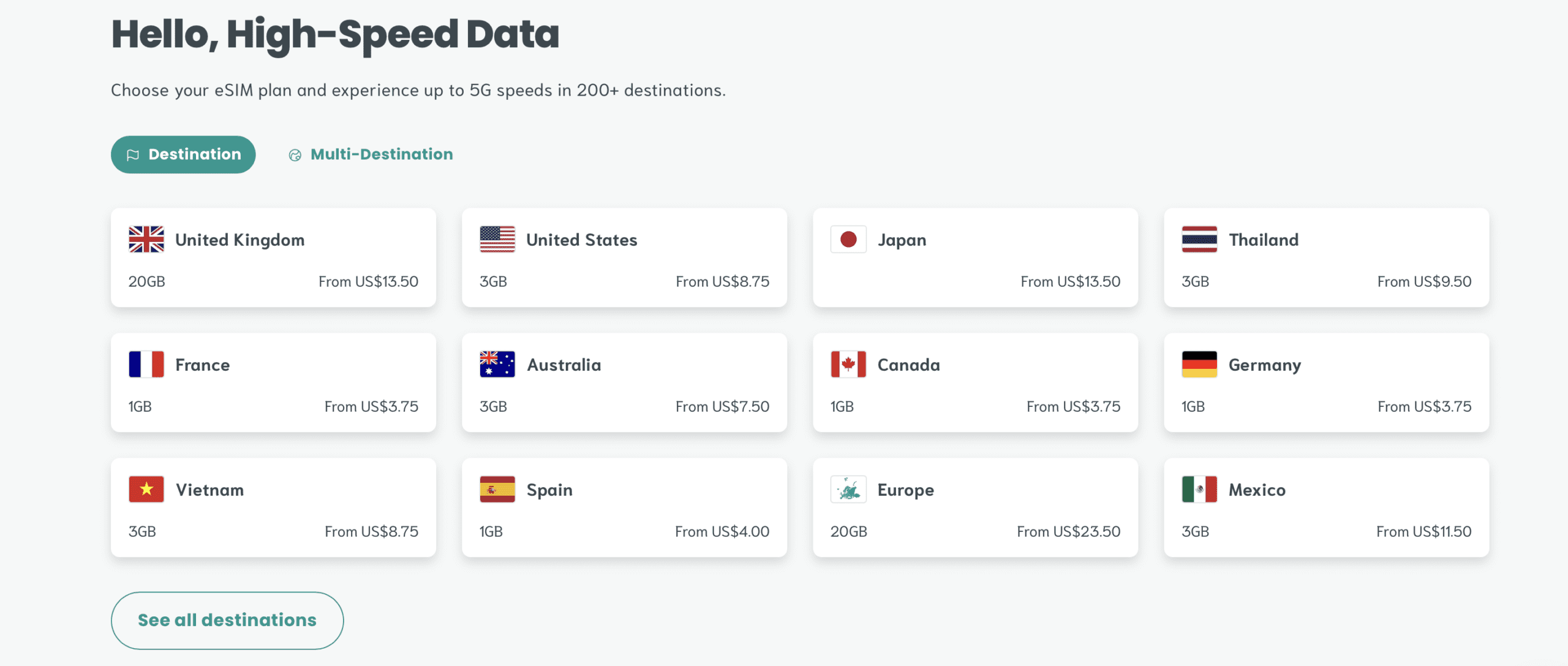Switch to the Multi-Destination tab
The image size is (1568, 666).
click(x=371, y=154)
